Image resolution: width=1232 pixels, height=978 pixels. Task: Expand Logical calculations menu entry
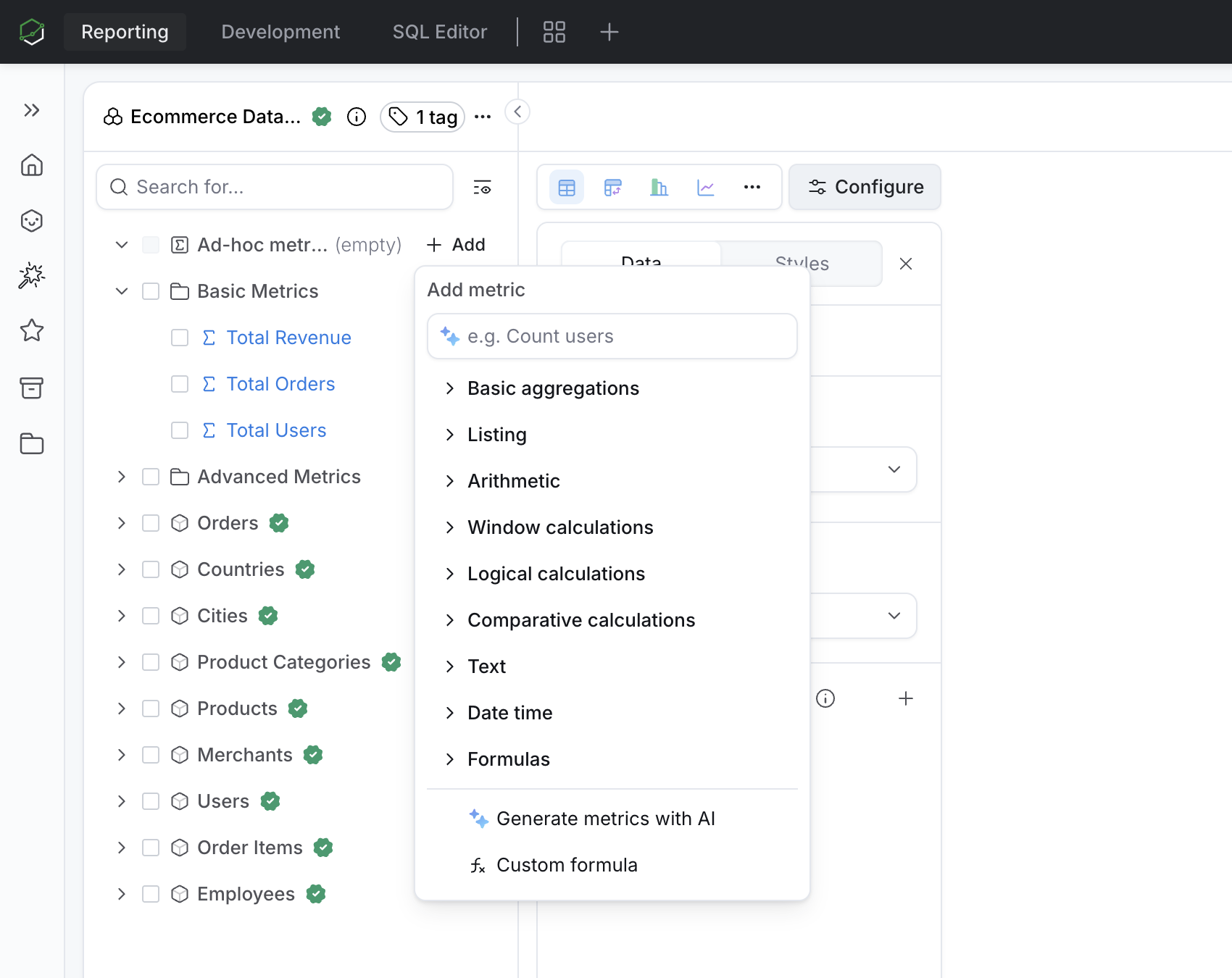(612, 574)
